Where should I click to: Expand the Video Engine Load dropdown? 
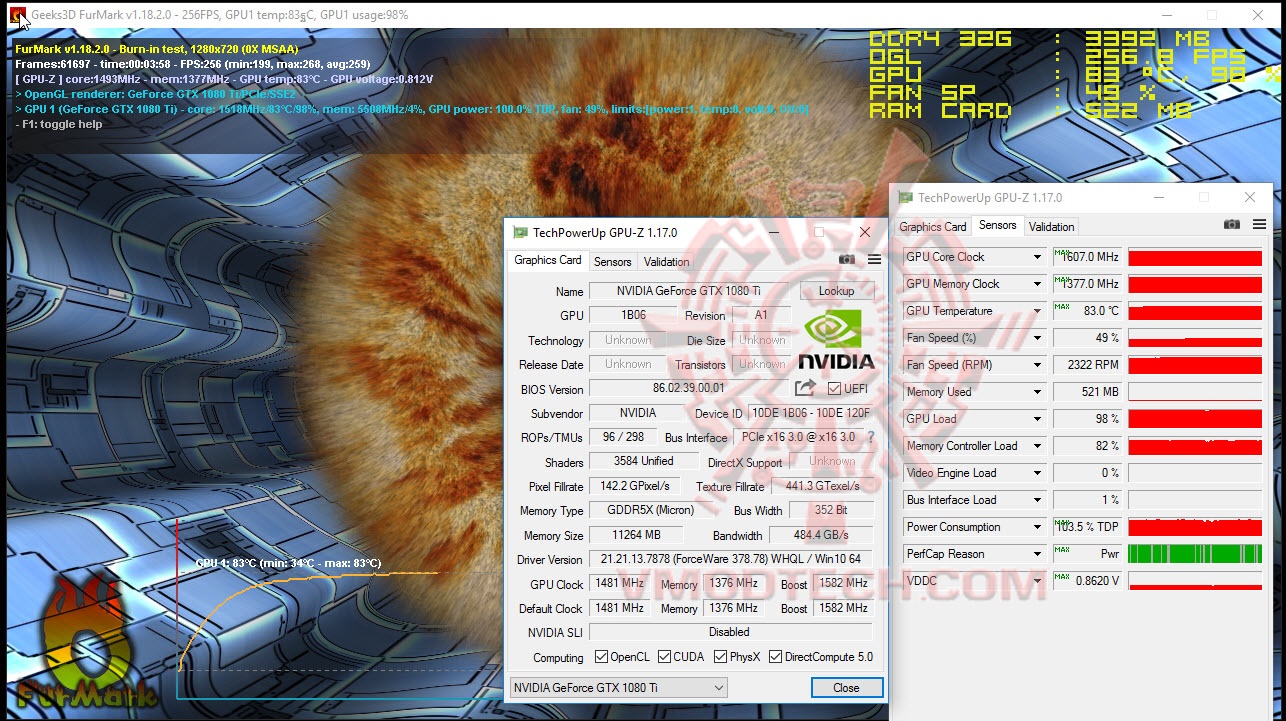click(1037, 473)
